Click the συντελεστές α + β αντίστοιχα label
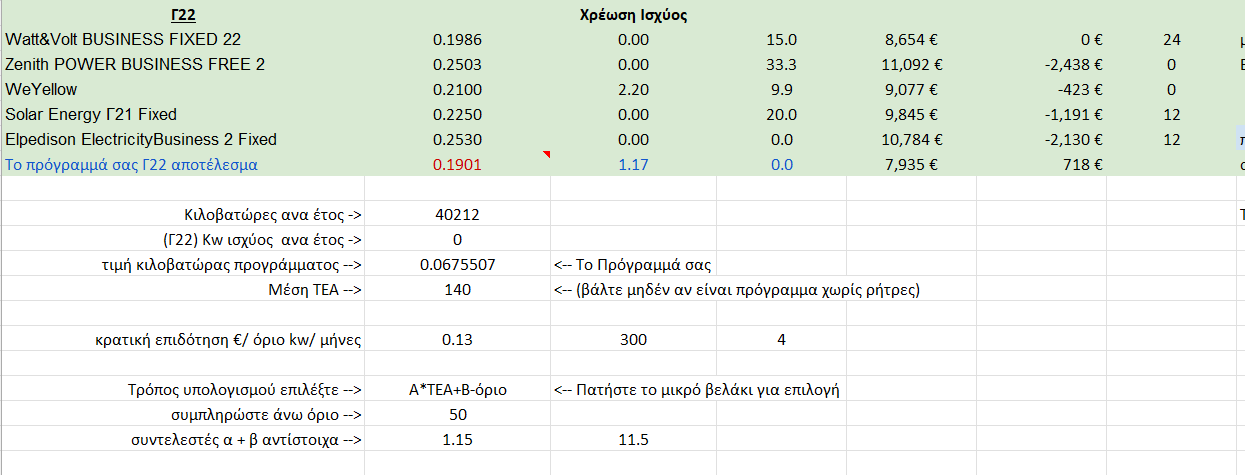 point(247,440)
